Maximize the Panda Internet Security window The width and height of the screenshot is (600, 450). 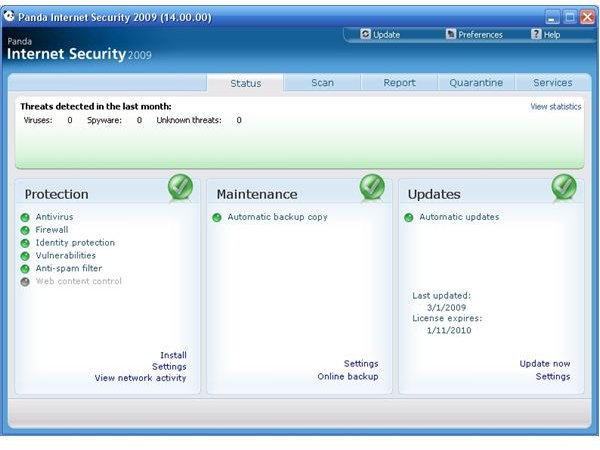click(570, 17)
